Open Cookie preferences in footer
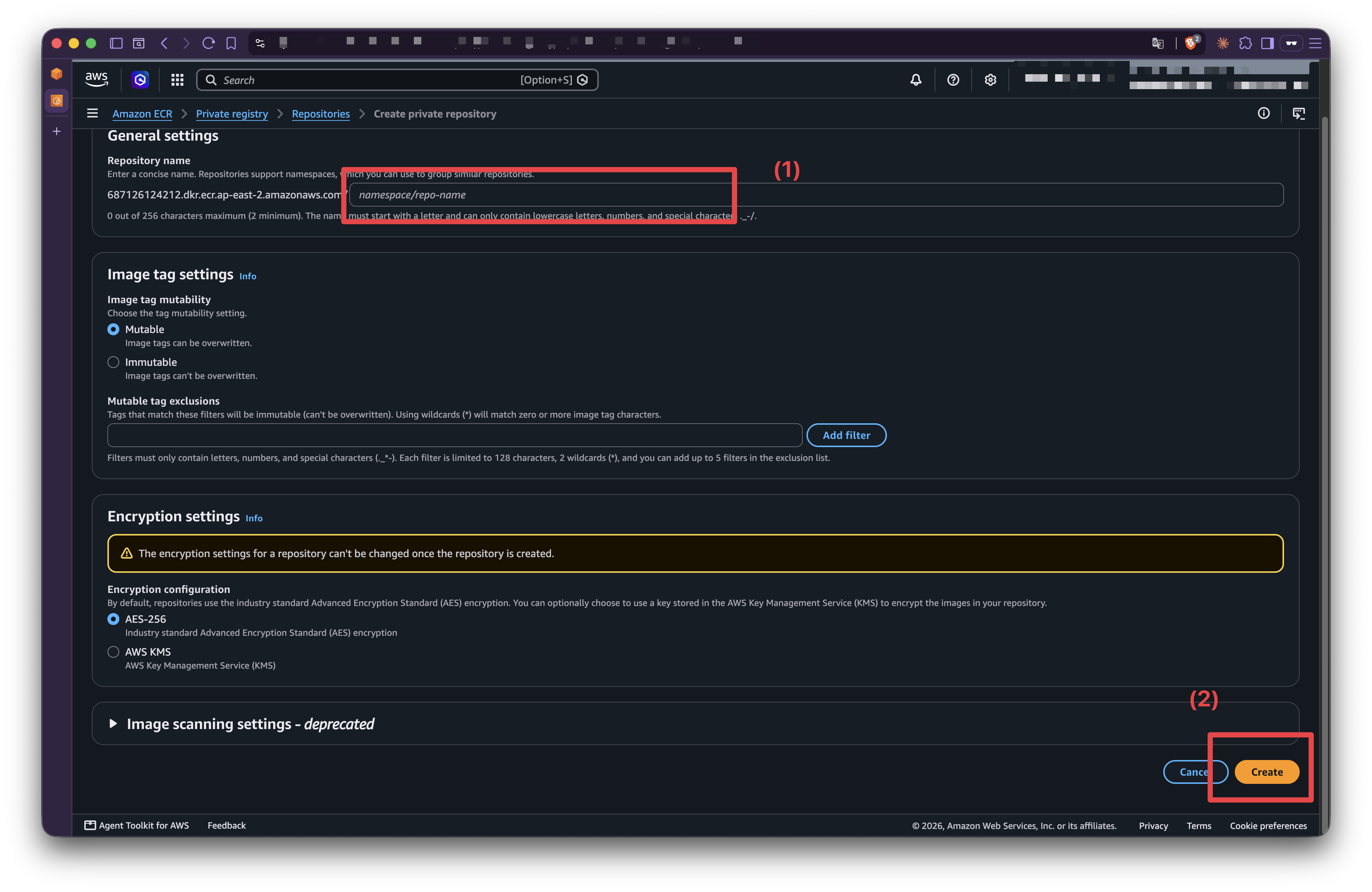 [1268, 826]
